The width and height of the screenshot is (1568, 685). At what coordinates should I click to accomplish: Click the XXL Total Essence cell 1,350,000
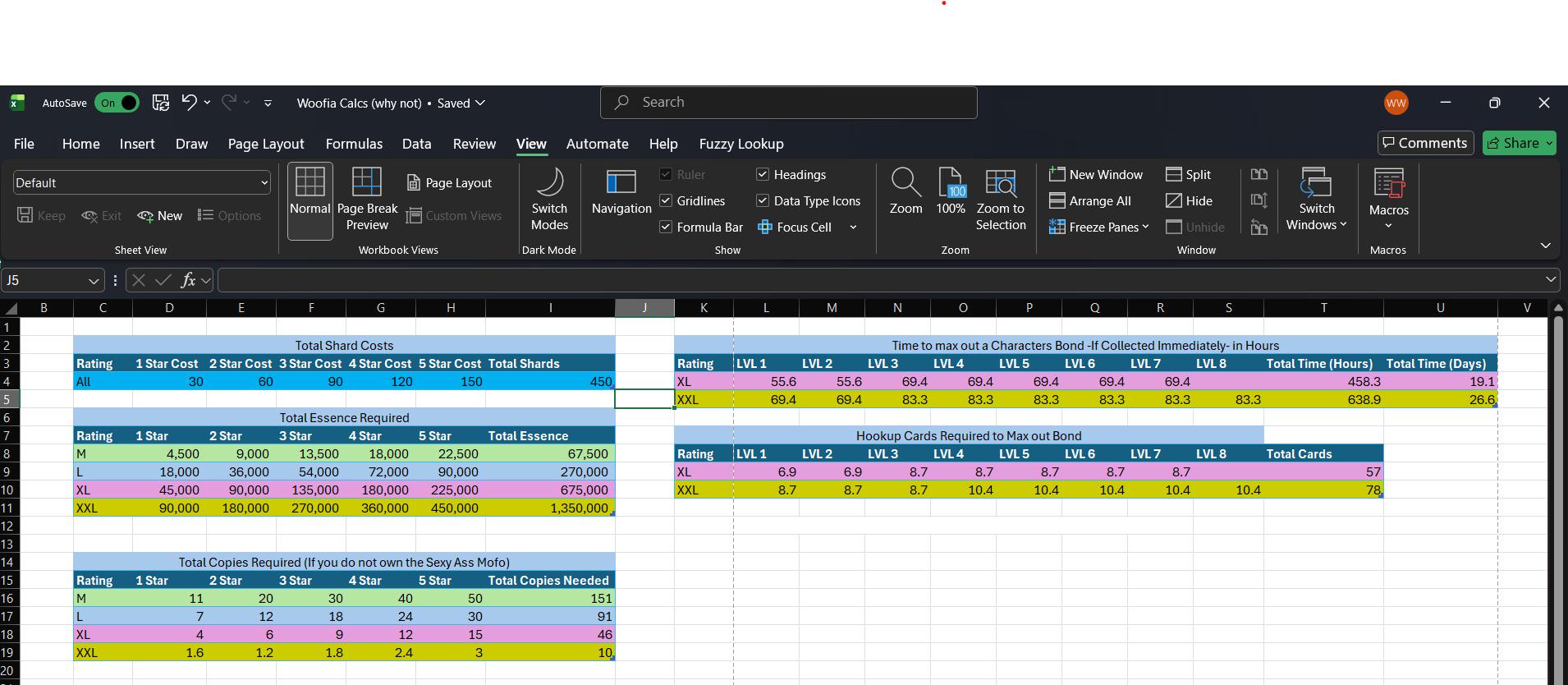click(x=550, y=508)
